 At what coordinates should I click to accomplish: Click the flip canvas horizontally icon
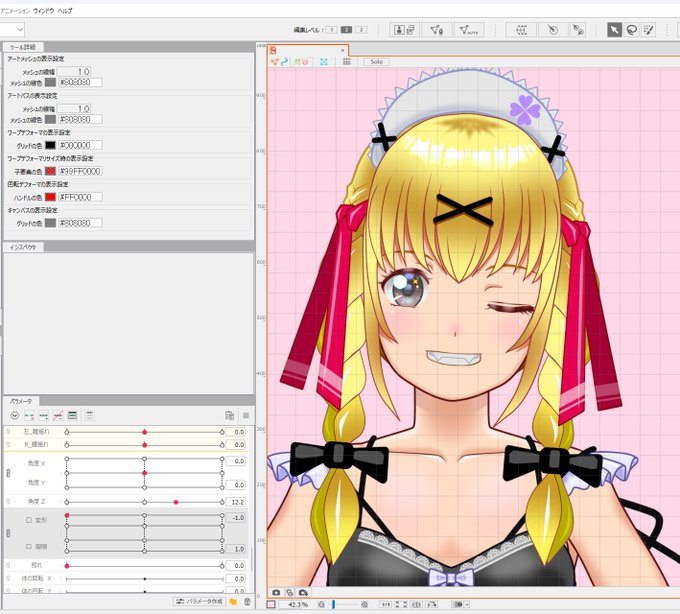coord(417,604)
